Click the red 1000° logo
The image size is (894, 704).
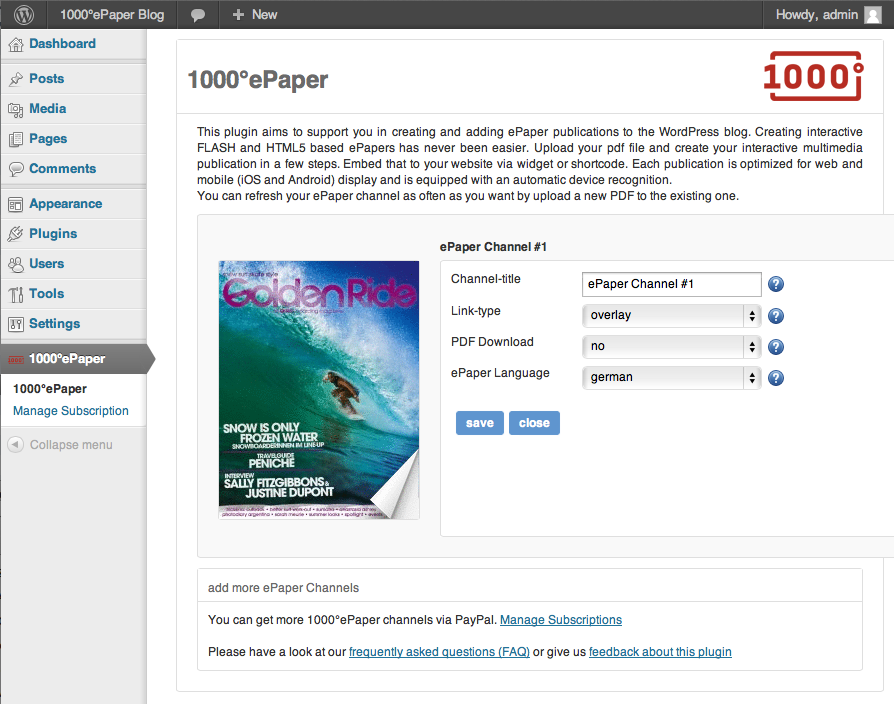point(814,76)
